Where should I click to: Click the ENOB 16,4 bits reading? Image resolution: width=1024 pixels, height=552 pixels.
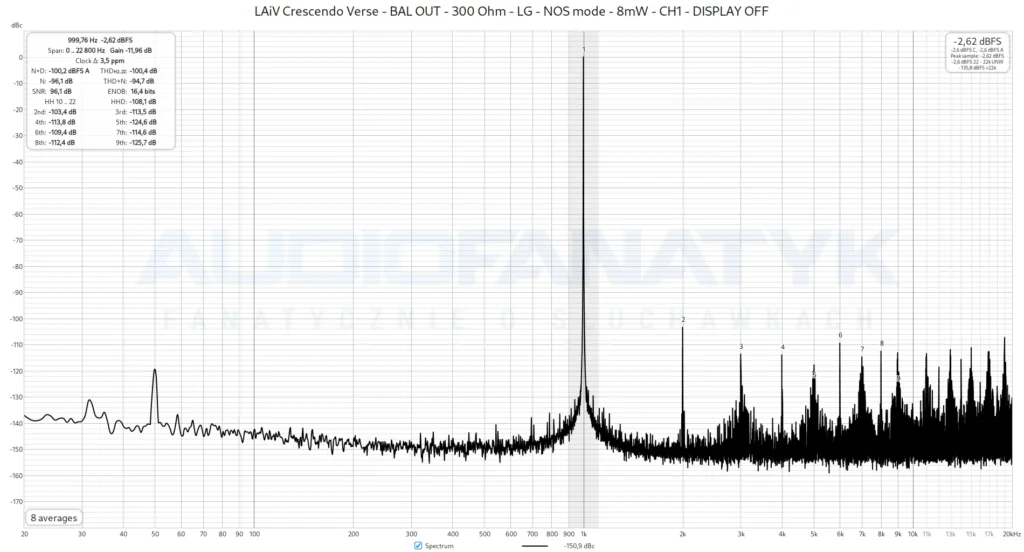[131, 91]
